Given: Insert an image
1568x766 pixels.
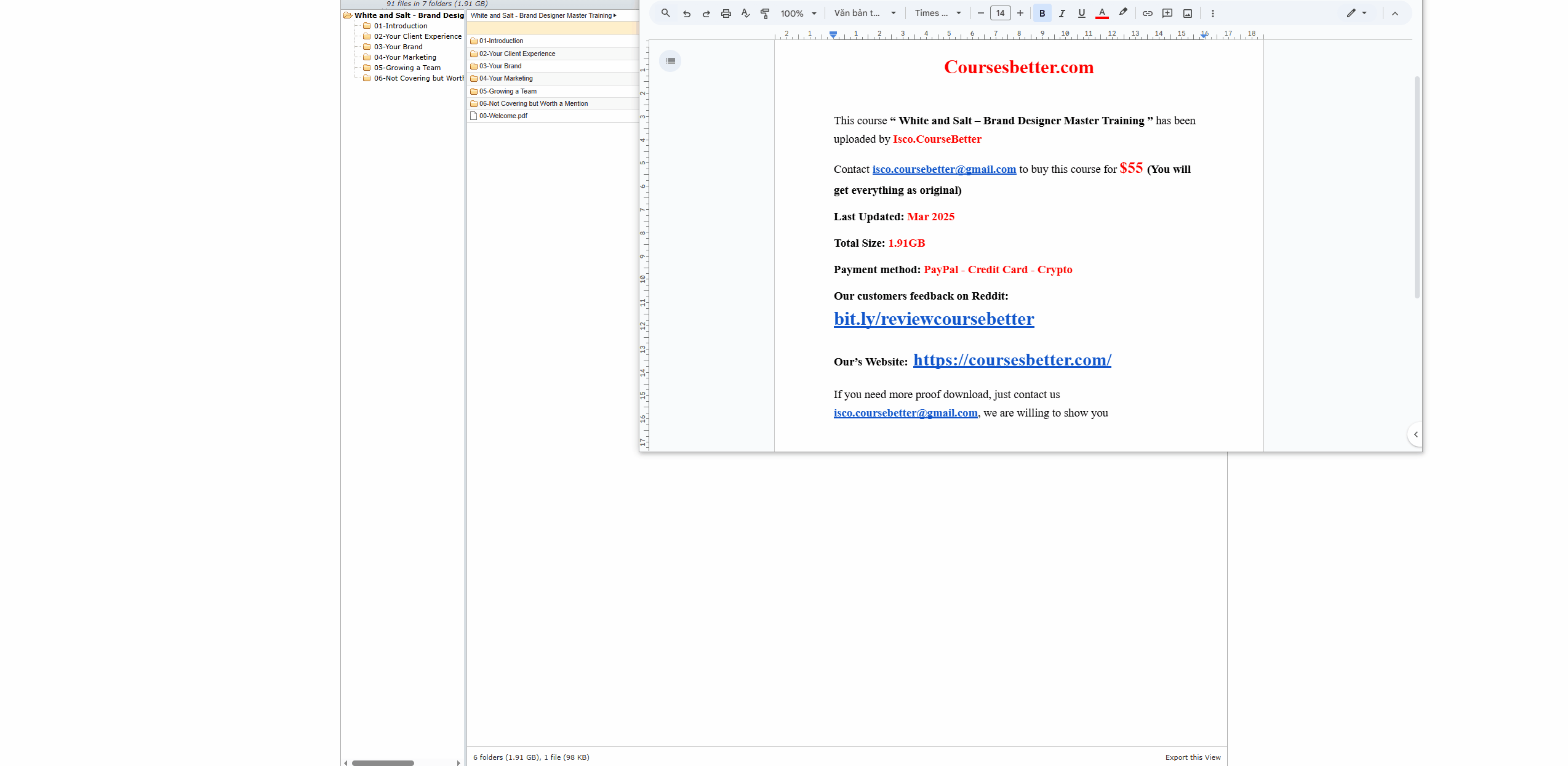Looking at the screenshot, I should [1188, 13].
